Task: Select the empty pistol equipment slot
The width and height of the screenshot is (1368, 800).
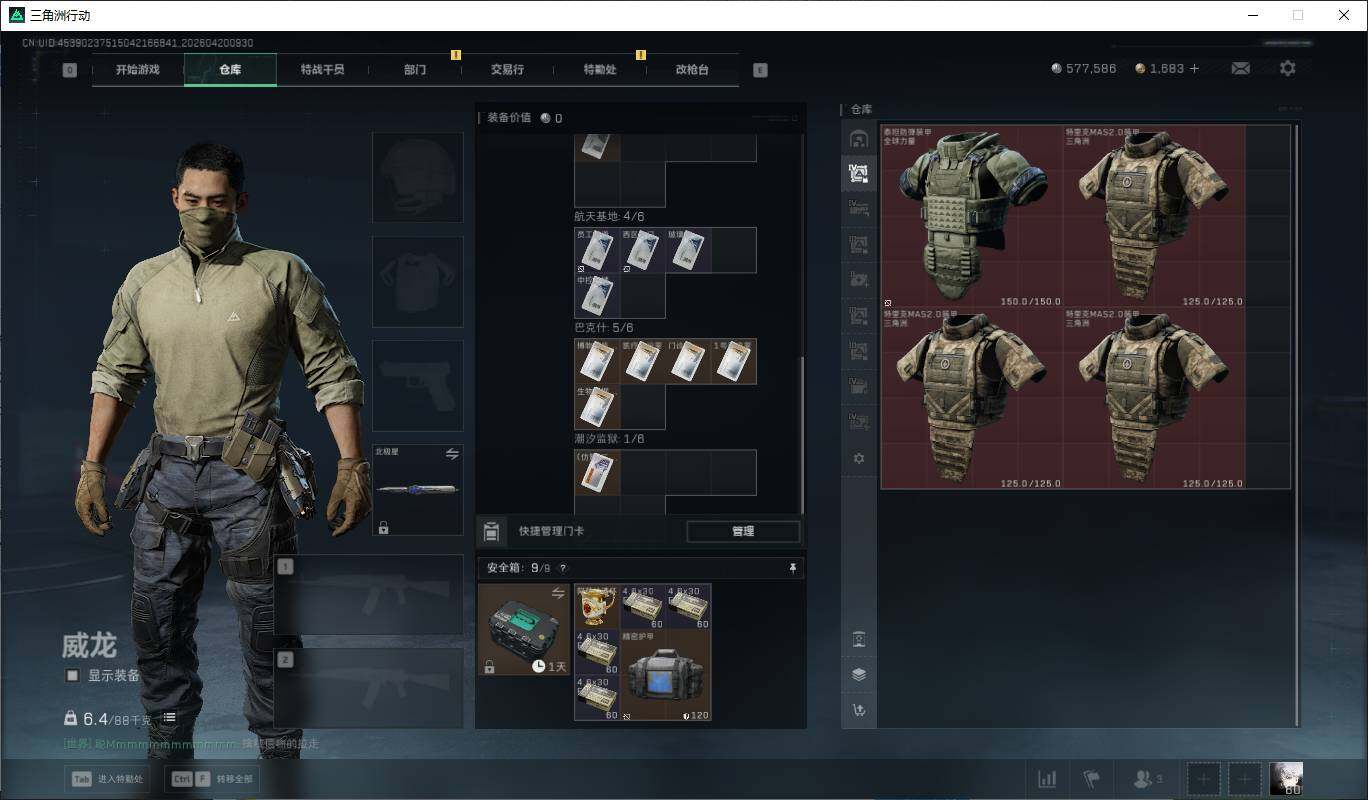Action: (x=418, y=386)
